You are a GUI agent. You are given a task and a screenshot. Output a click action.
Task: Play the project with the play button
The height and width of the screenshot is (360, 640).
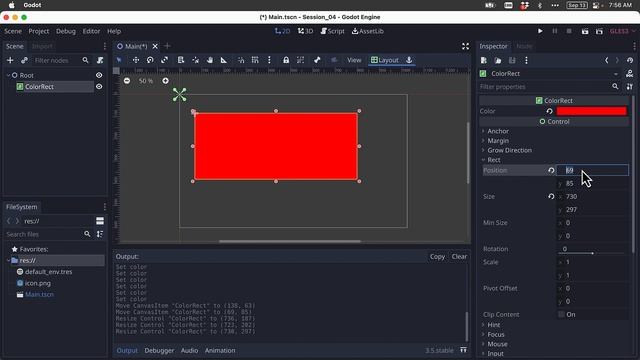point(540,31)
